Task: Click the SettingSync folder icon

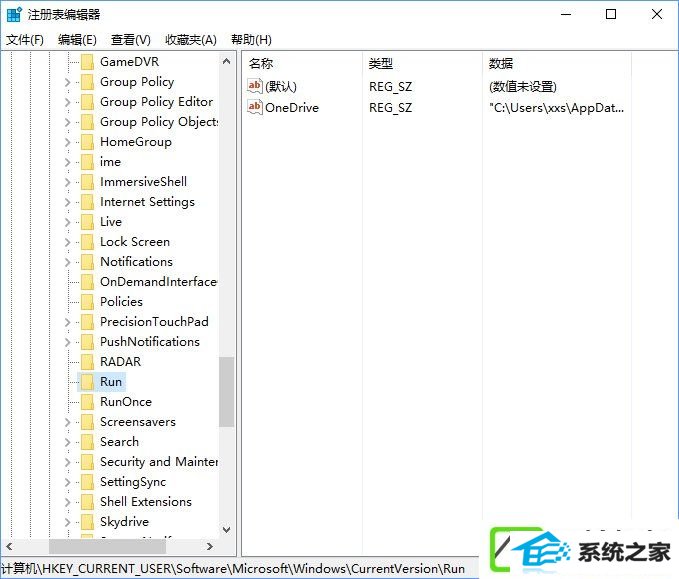Action: [87, 482]
